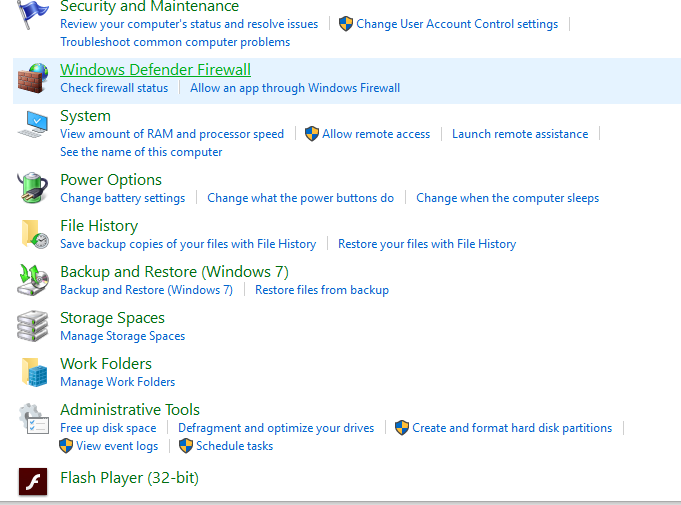Click shield icon beside Allow remote access

(311, 134)
